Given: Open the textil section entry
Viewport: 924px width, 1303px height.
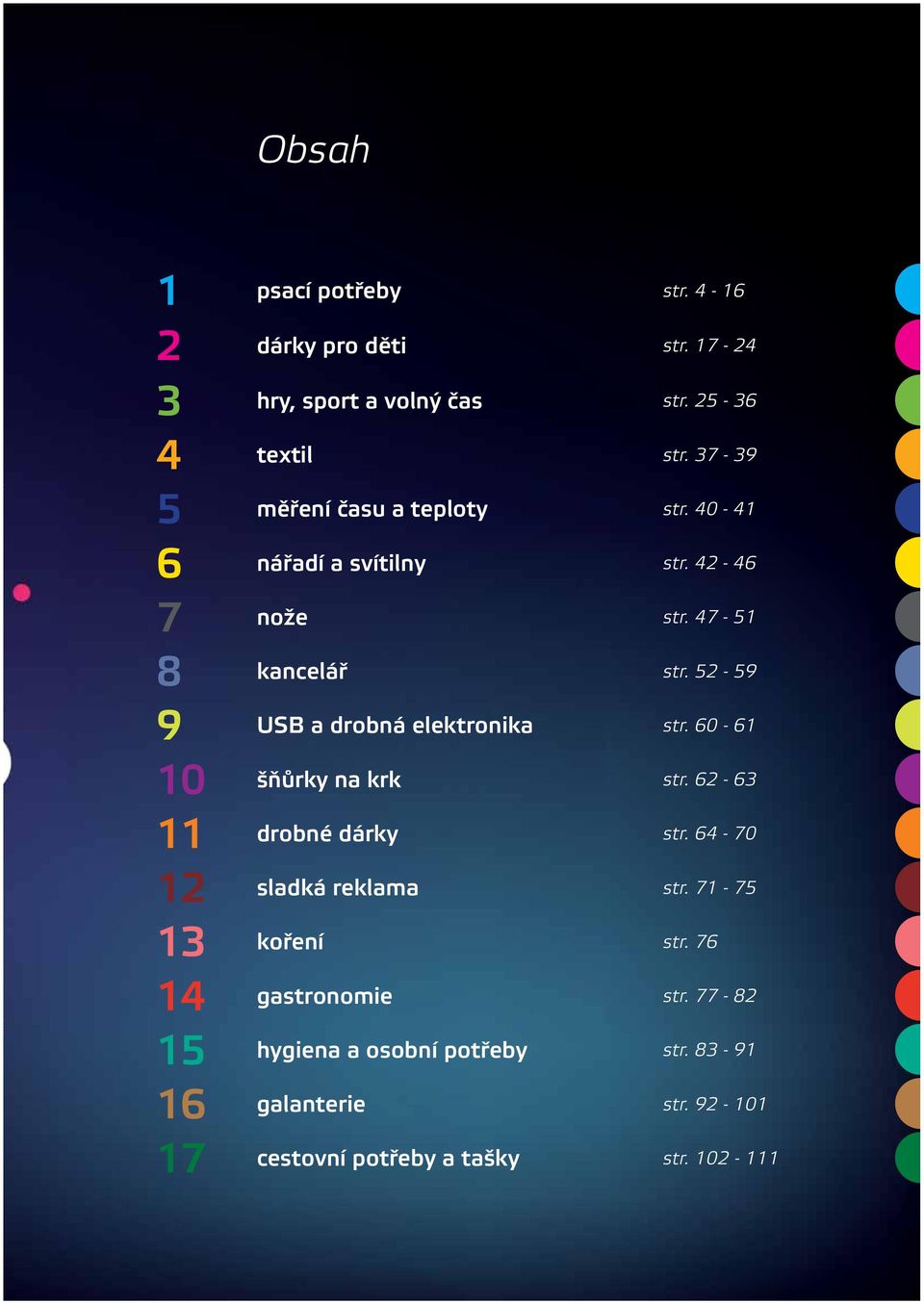Looking at the screenshot, I should click(x=284, y=455).
